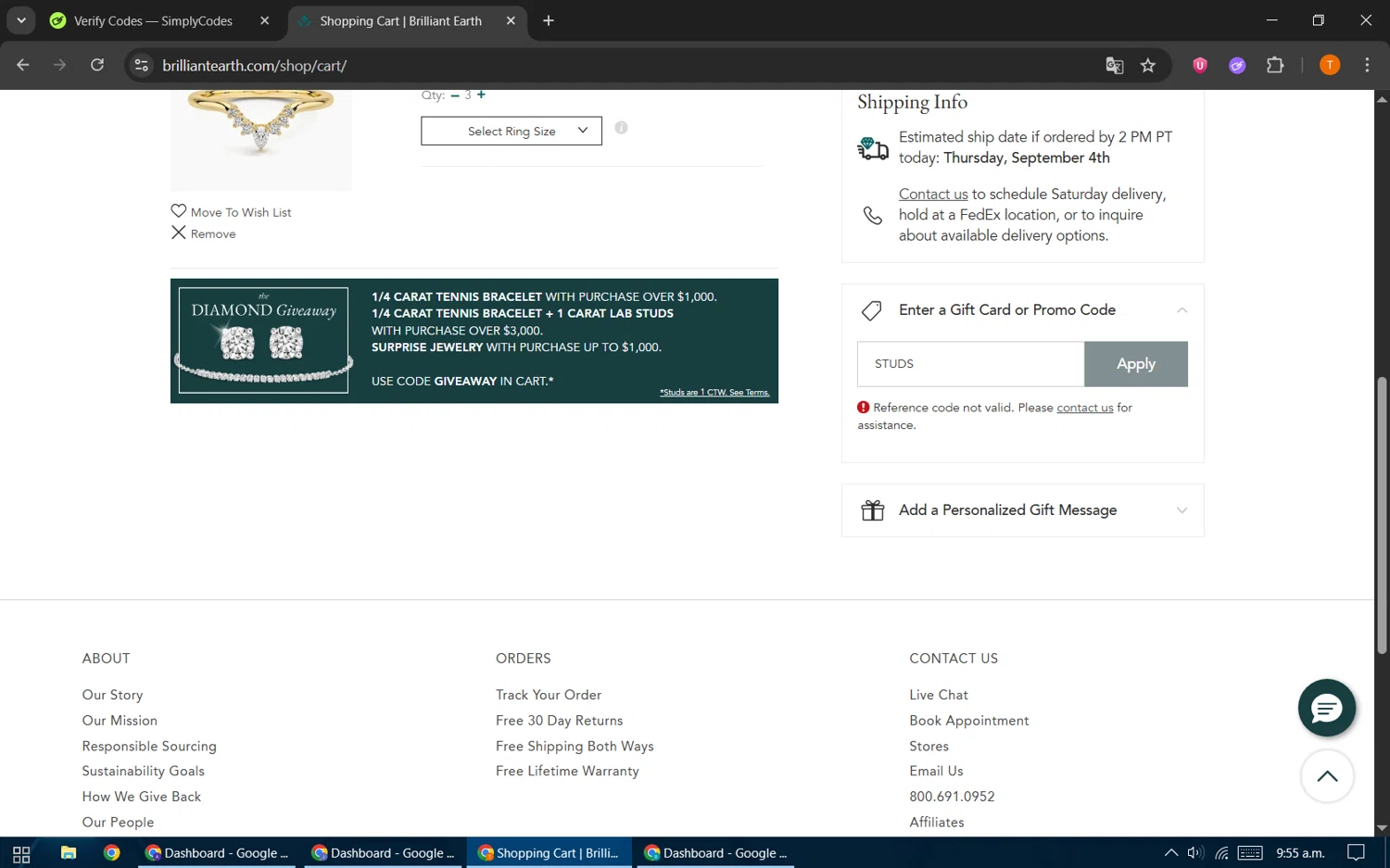Click contact us link in error message

click(1085, 408)
